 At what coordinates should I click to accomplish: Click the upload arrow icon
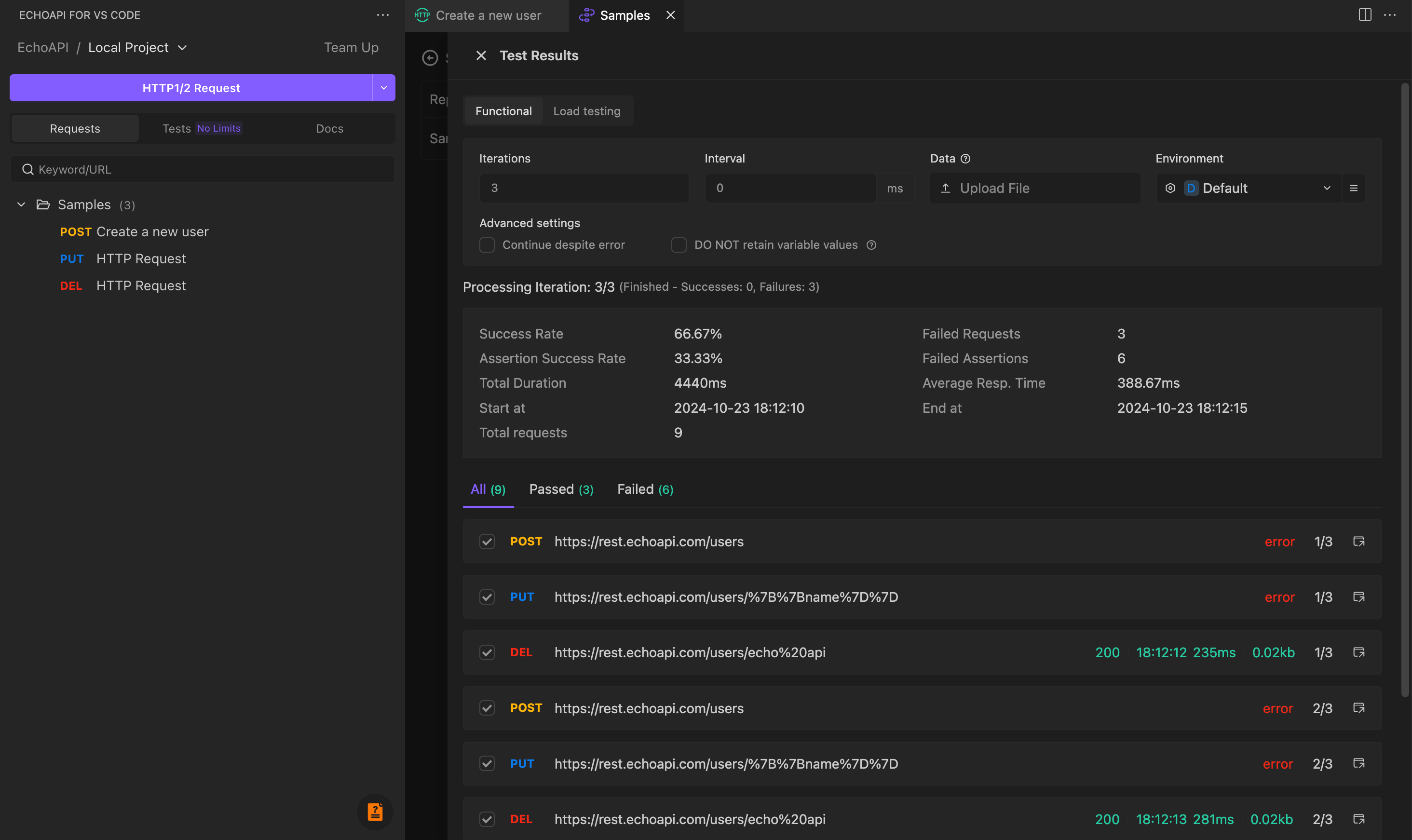point(945,188)
